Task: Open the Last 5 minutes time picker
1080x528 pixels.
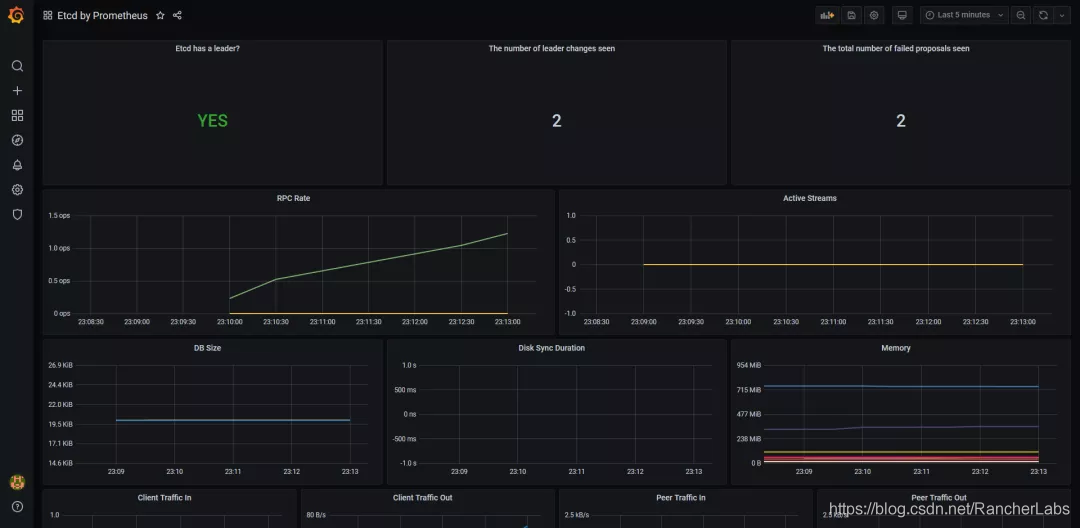Action: tap(964, 15)
